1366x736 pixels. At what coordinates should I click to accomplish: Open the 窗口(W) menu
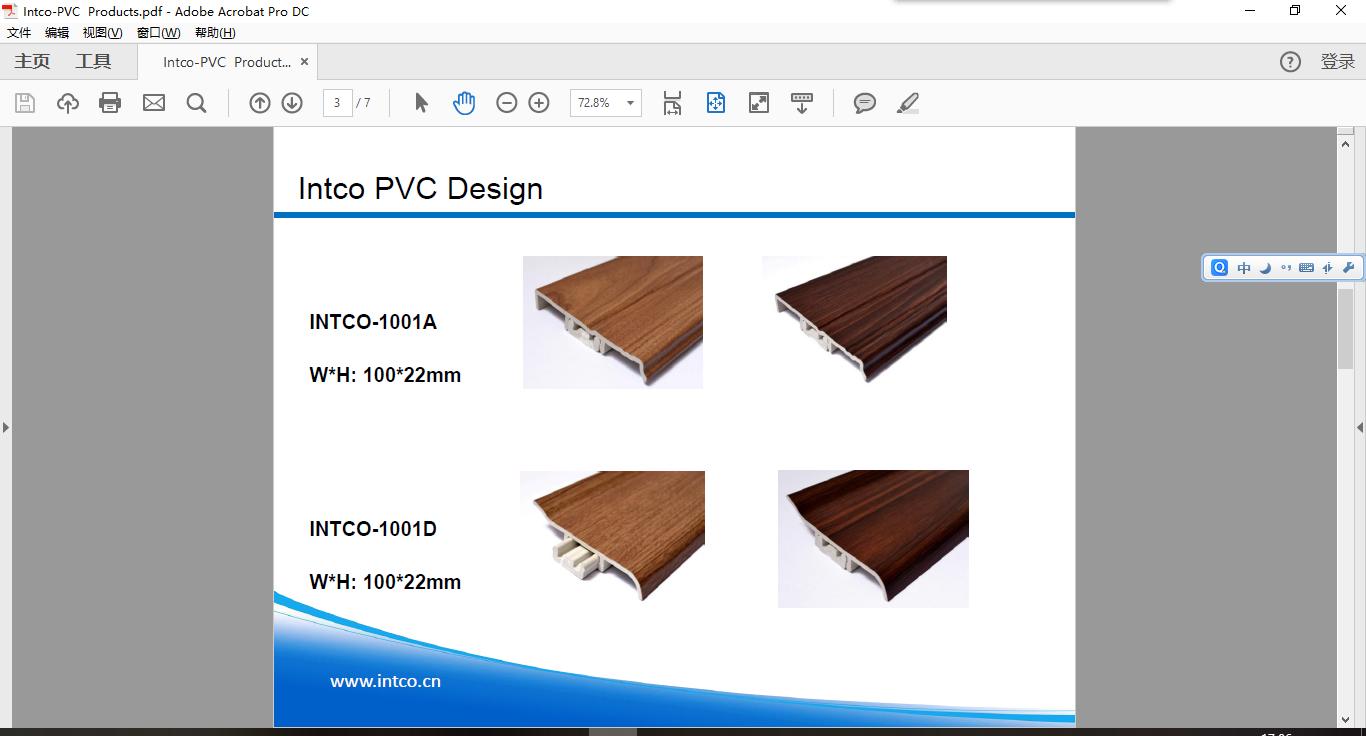point(158,33)
